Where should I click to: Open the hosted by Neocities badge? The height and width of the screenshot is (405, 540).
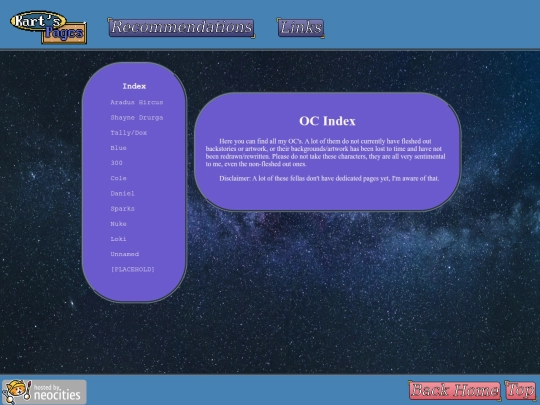tap(44, 392)
